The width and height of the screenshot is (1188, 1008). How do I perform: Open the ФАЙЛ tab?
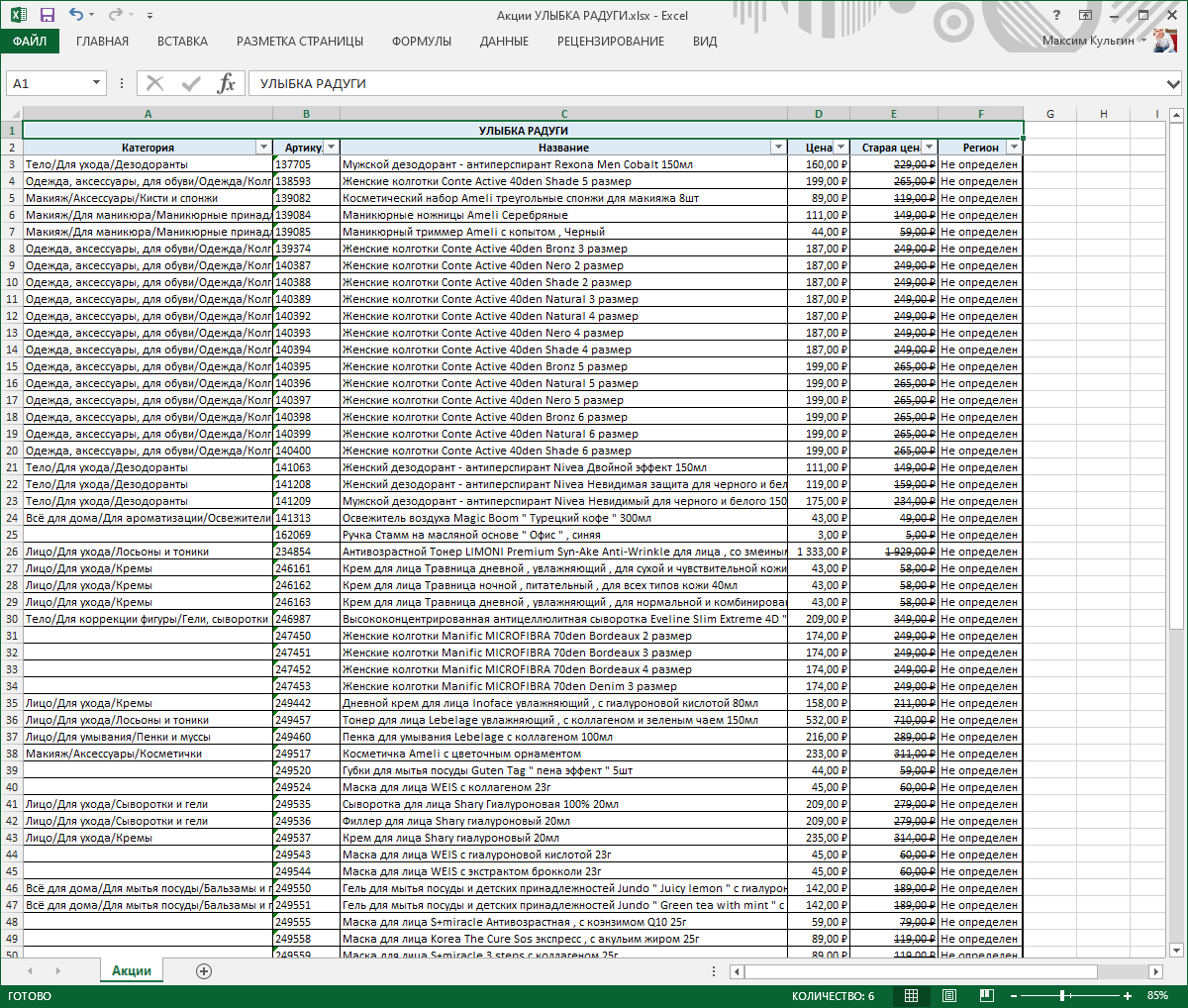(x=30, y=42)
